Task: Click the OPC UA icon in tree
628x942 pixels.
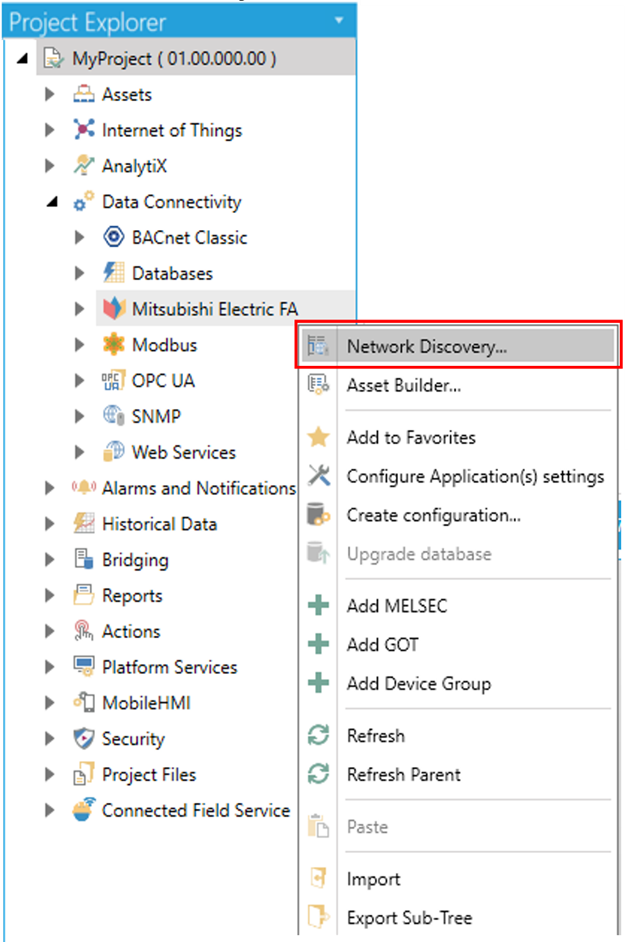Action: (x=114, y=380)
